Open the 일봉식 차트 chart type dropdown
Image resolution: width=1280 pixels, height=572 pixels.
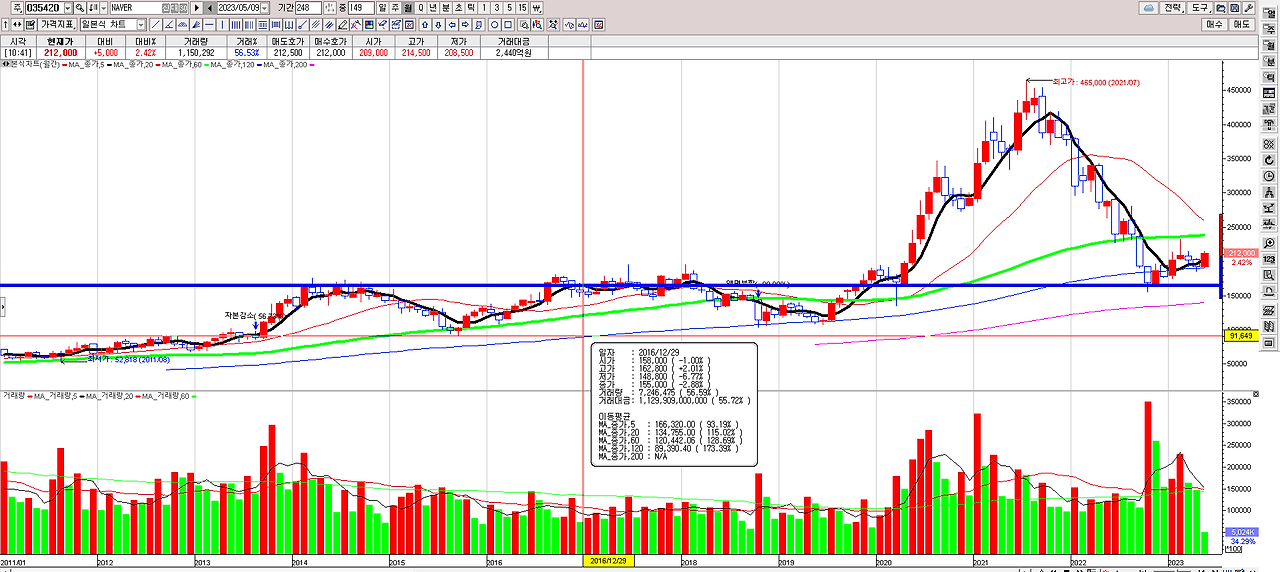point(141,24)
